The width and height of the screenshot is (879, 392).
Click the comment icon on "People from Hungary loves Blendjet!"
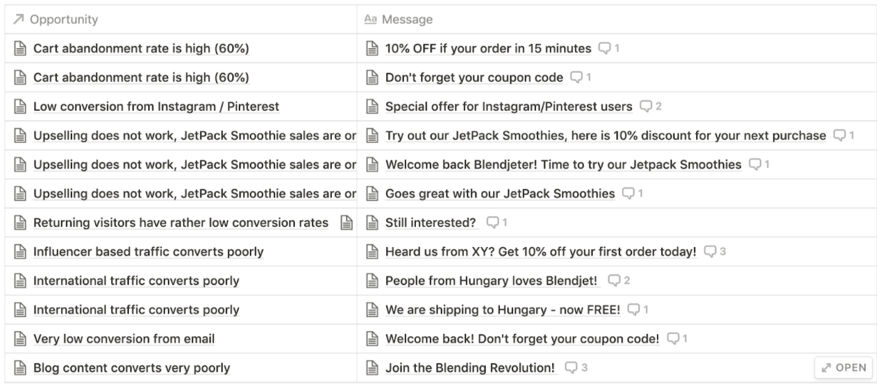[x=614, y=280]
